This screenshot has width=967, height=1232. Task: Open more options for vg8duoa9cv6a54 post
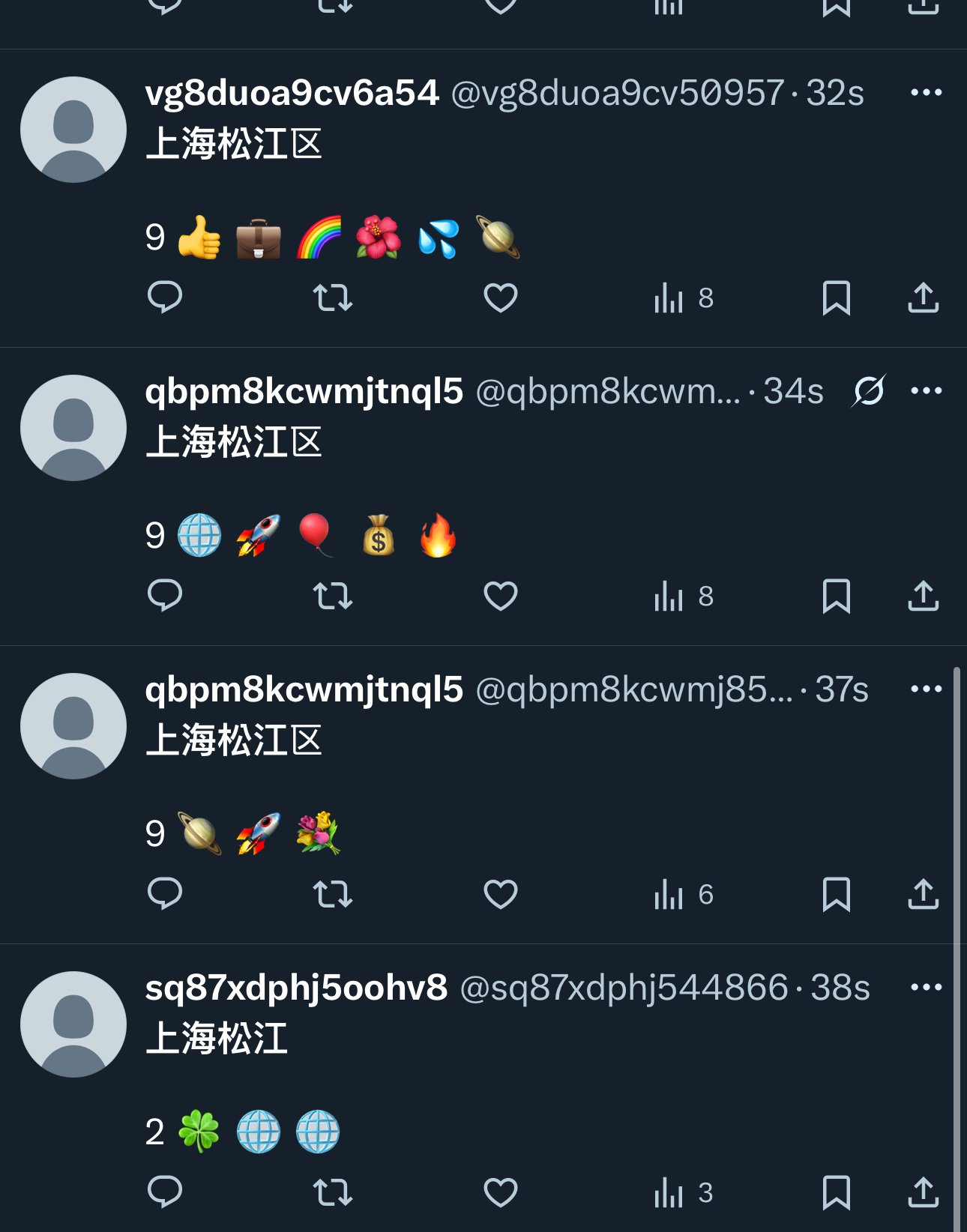coord(927,92)
